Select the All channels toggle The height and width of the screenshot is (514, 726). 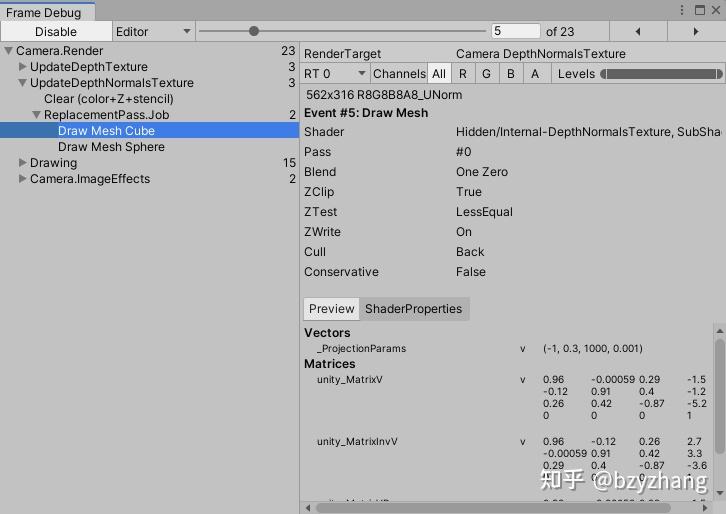click(x=439, y=74)
